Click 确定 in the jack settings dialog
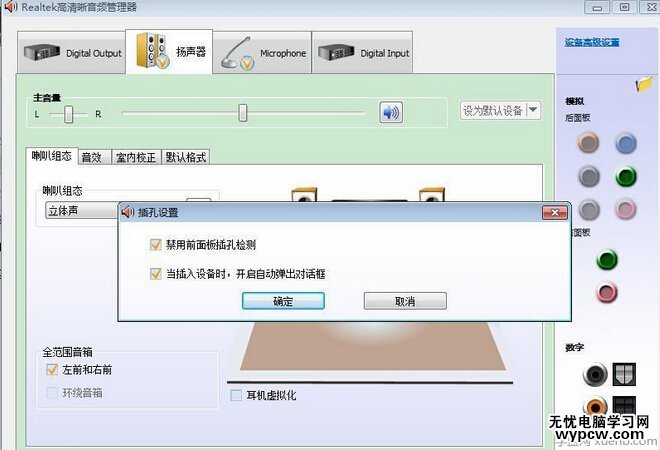 tap(283, 301)
